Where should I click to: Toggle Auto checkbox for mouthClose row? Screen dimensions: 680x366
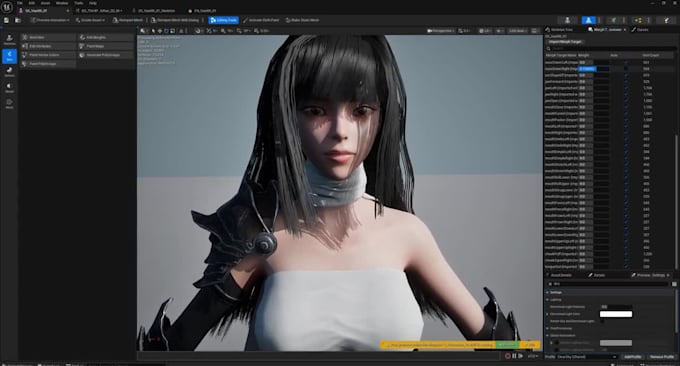click(626, 107)
